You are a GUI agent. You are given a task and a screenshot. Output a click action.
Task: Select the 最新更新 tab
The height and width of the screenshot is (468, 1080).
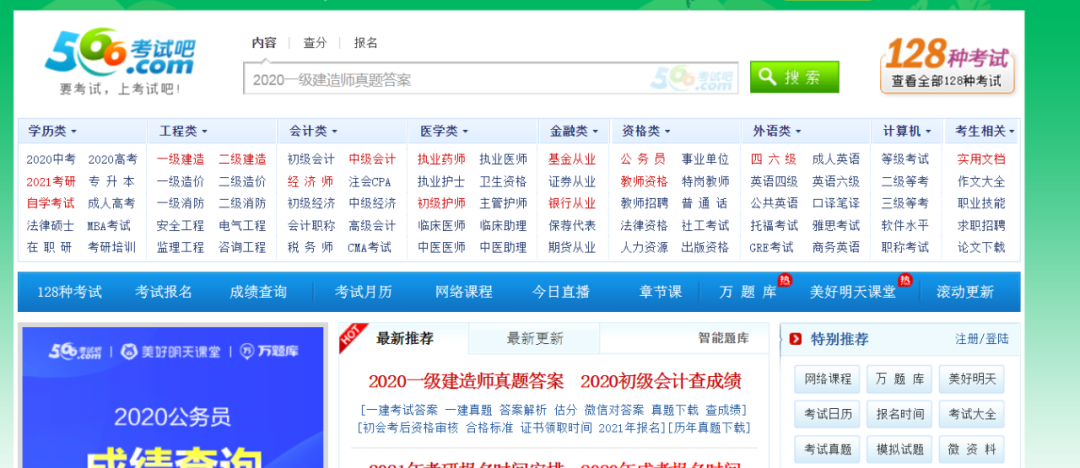coord(534,338)
